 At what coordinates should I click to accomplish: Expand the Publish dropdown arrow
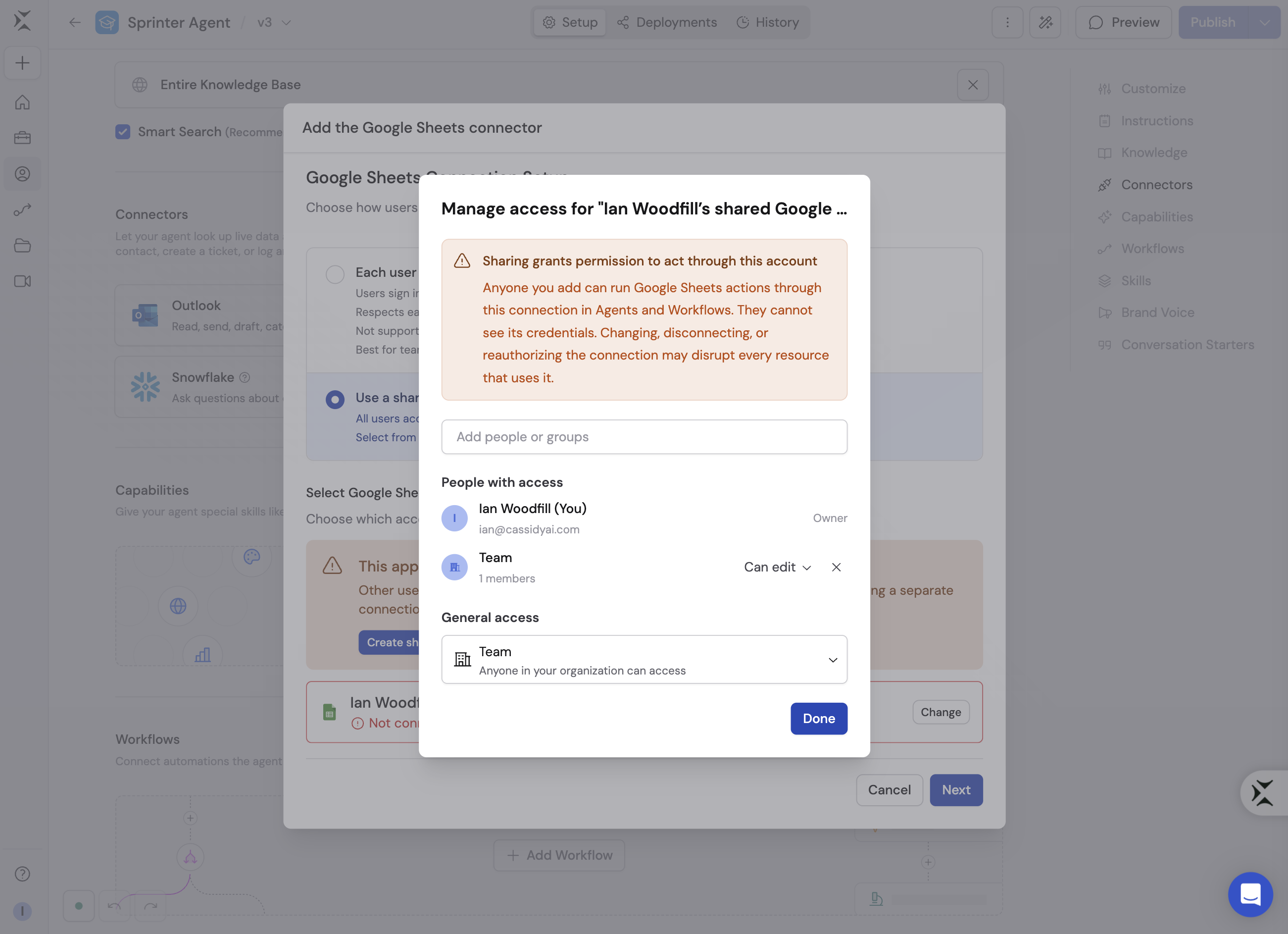coord(1265,22)
